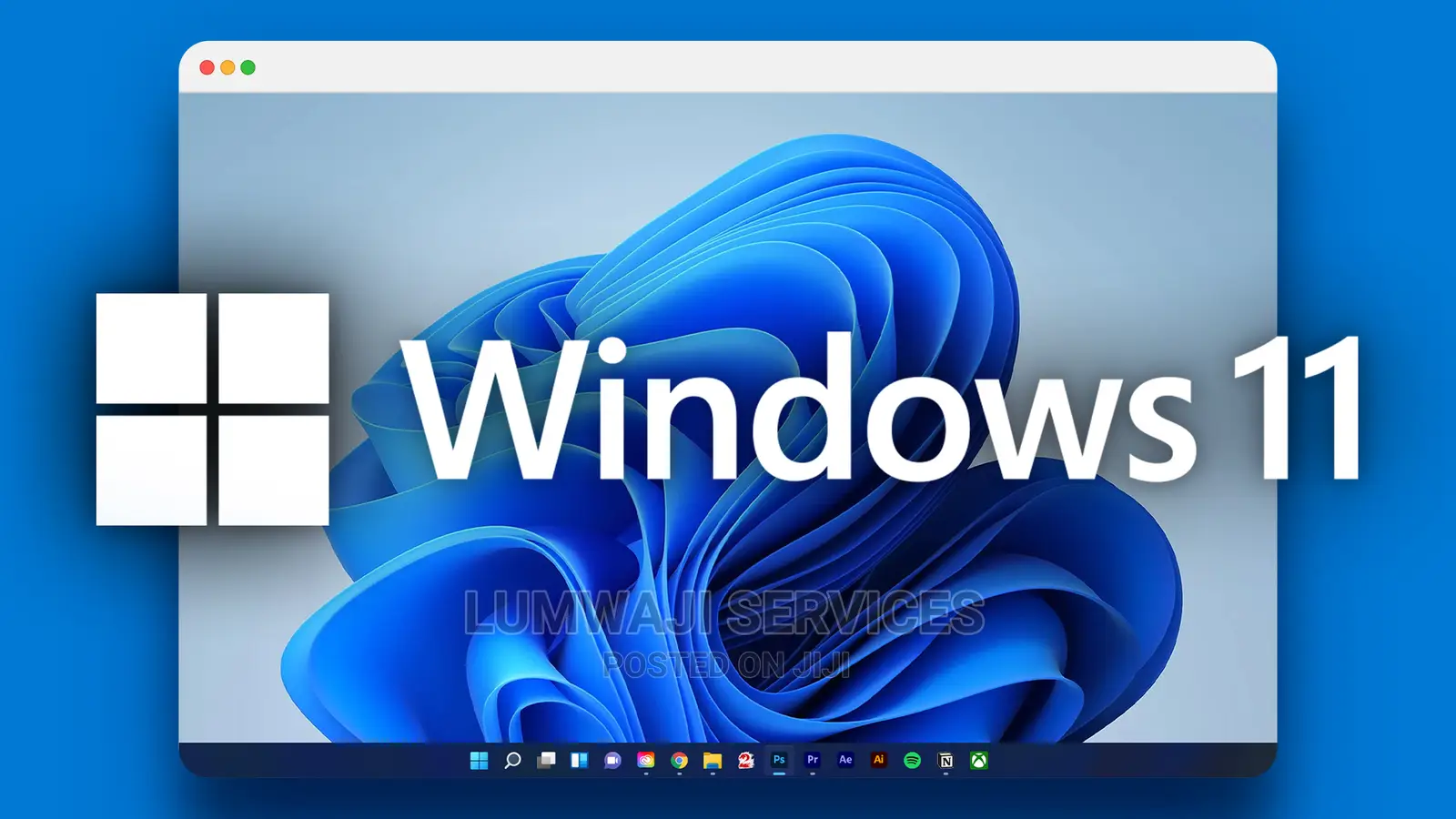Image resolution: width=1456 pixels, height=819 pixels.
Task: Open Adobe Creative Cloud app
Action: click(x=646, y=761)
